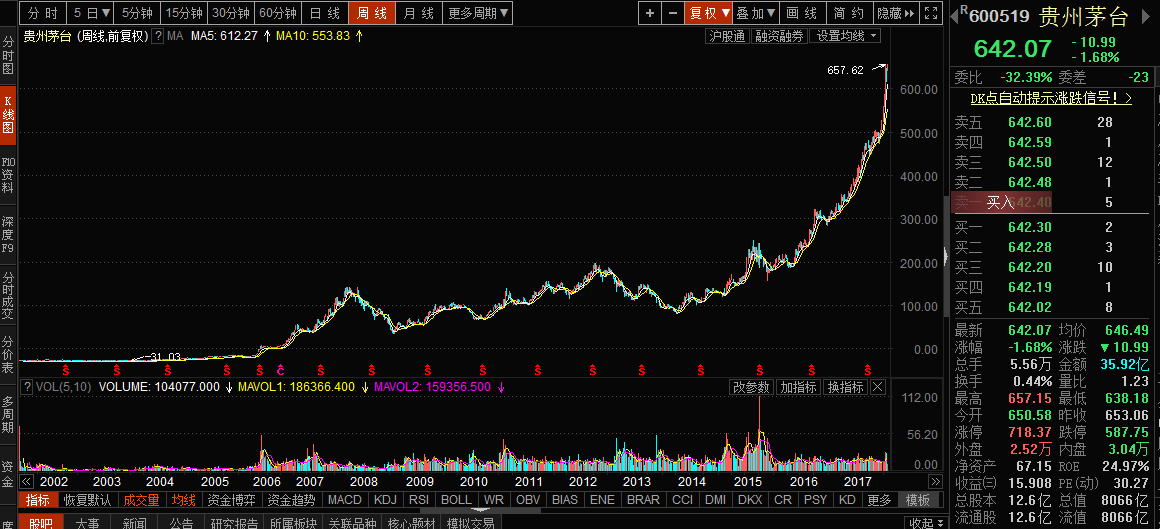Open the F10资料 sidebar item

8,175
